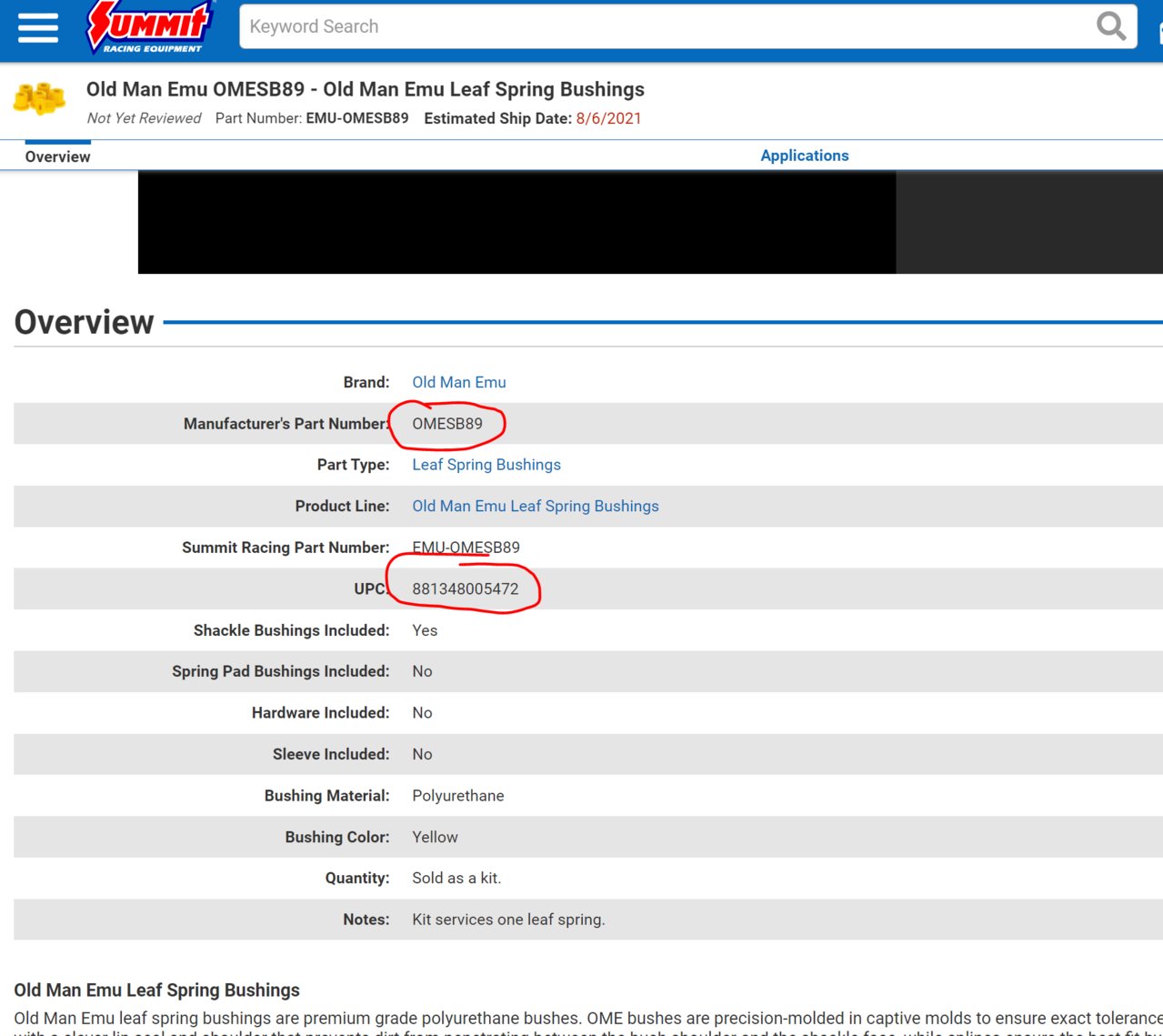Click the 'Part Type:' label

[x=354, y=465]
